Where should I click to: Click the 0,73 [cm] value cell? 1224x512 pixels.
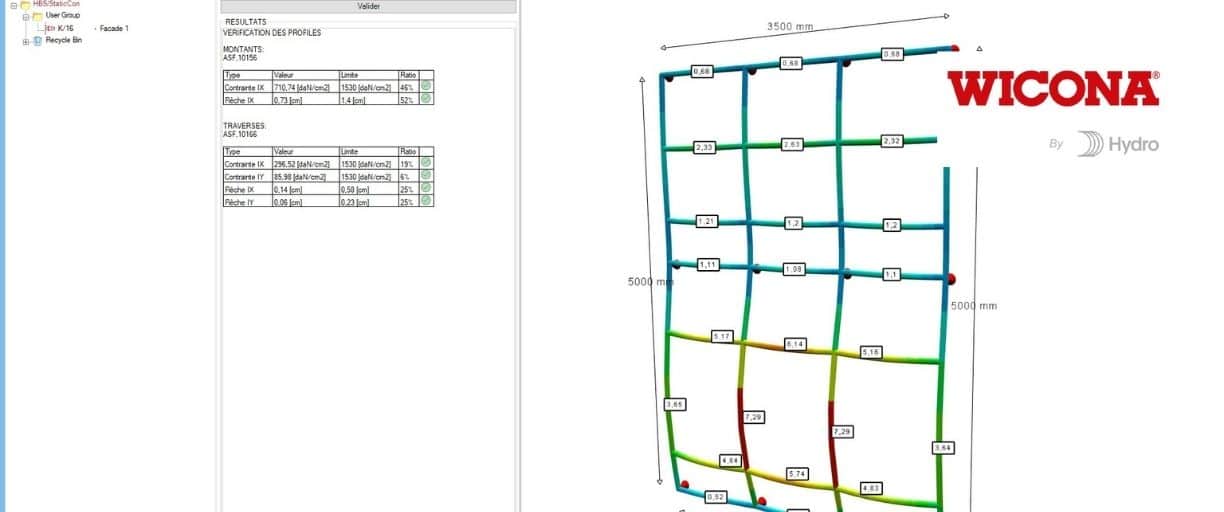305,99
